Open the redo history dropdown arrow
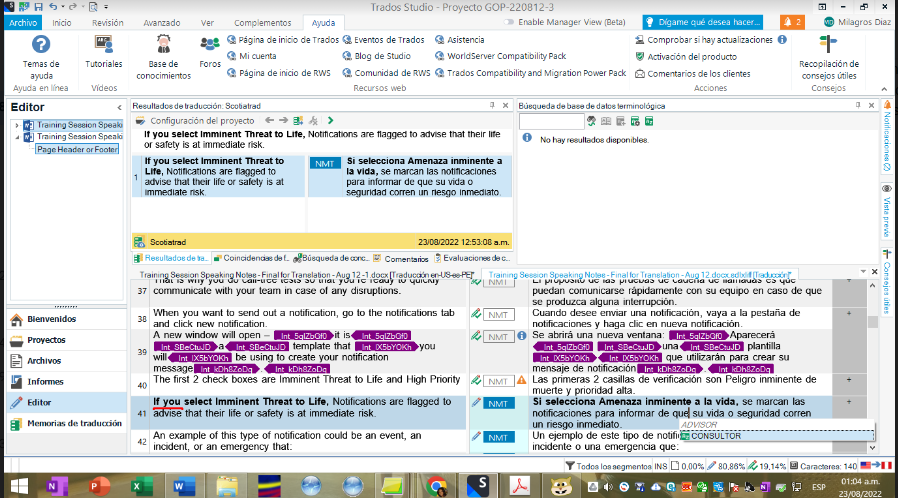898x498 pixels. point(82,7)
